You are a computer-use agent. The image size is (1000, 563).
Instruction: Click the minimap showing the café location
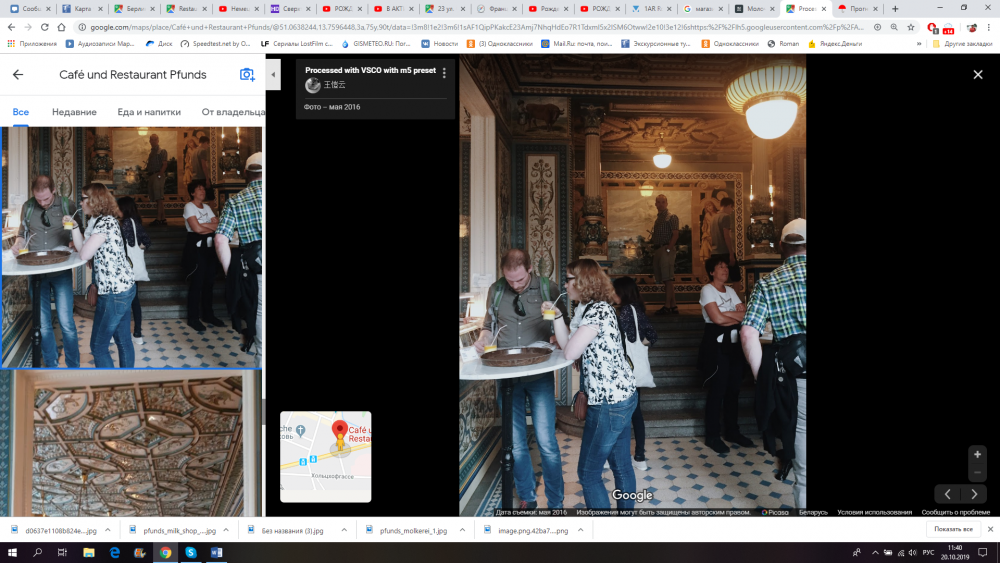[325, 456]
